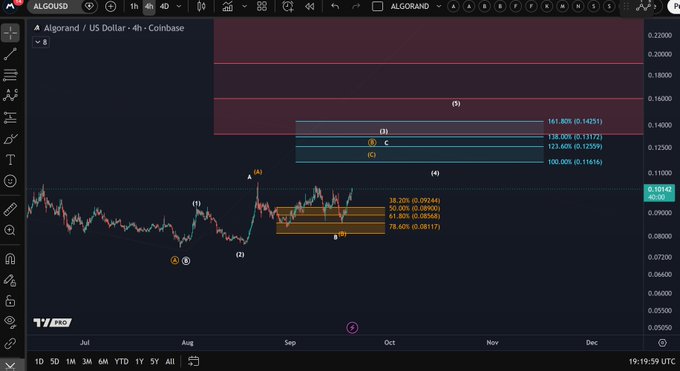Viewport: 680px width, 371px height.
Task: Open the emoji and icons tool
Action: [10, 181]
